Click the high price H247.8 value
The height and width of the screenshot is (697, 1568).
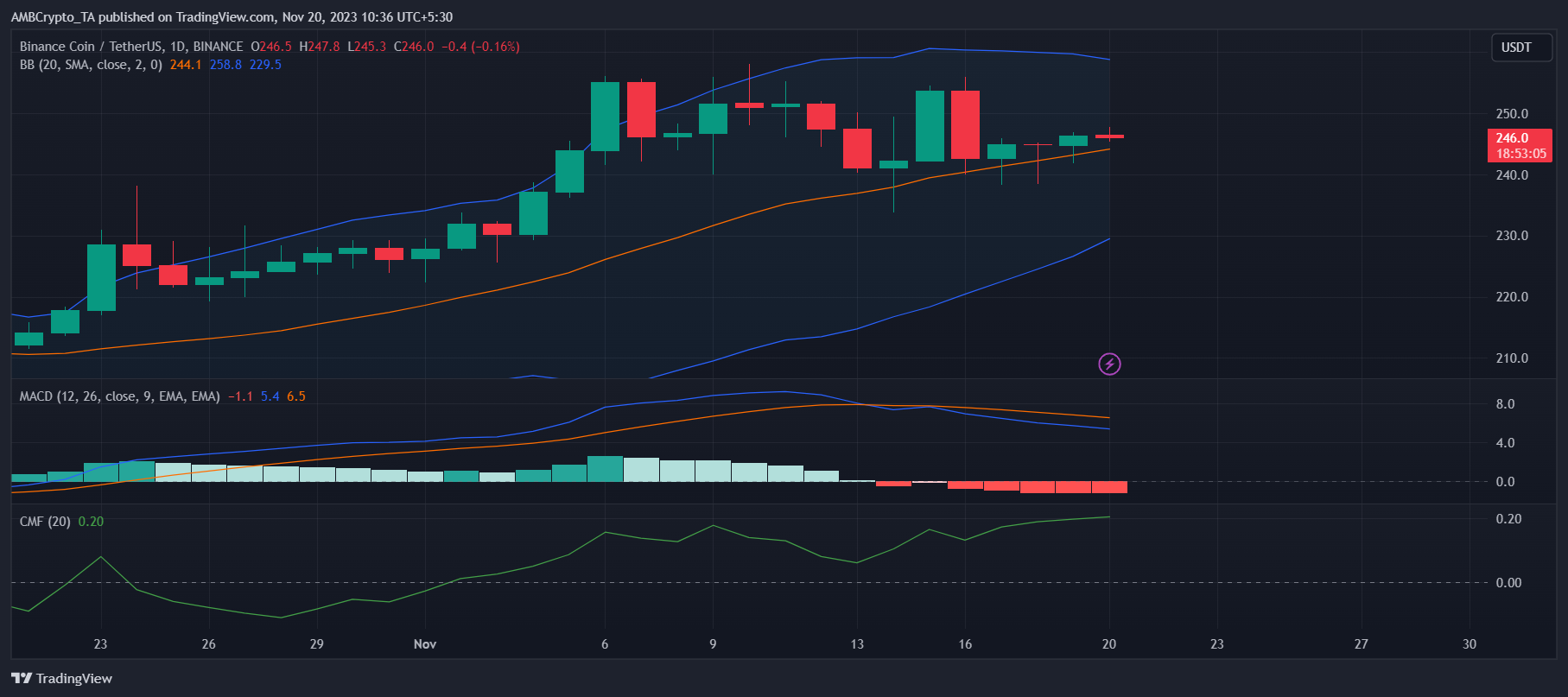pyautogui.click(x=320, y=47)
